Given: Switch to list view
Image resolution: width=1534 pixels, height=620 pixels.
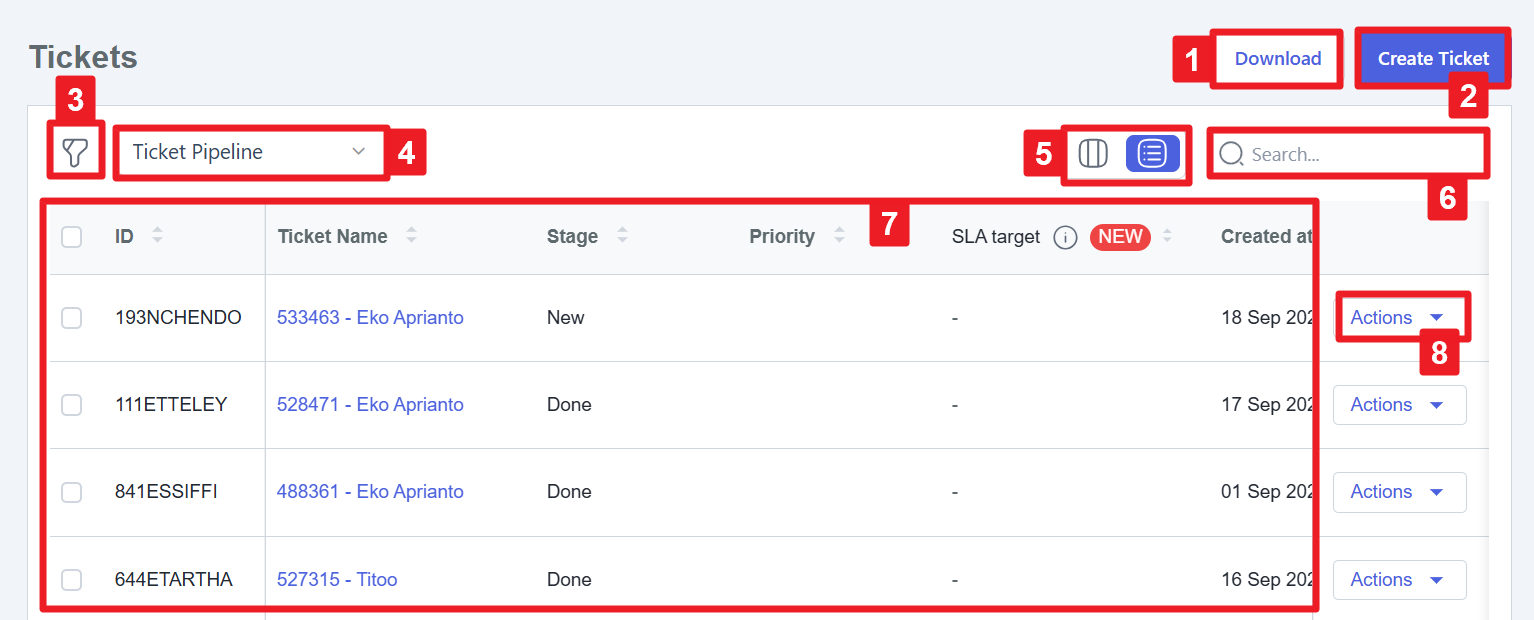Looking at the screenshot, I should pos(1152,153).
